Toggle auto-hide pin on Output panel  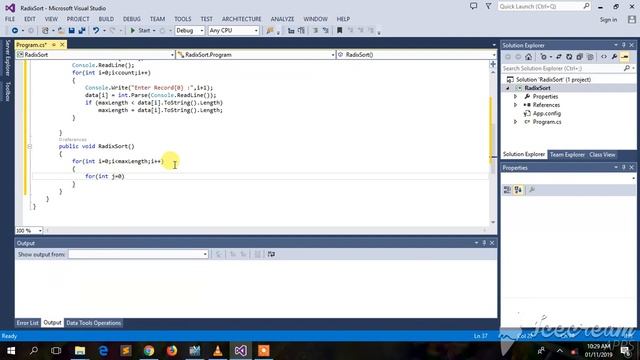click(x=484, y=243)
